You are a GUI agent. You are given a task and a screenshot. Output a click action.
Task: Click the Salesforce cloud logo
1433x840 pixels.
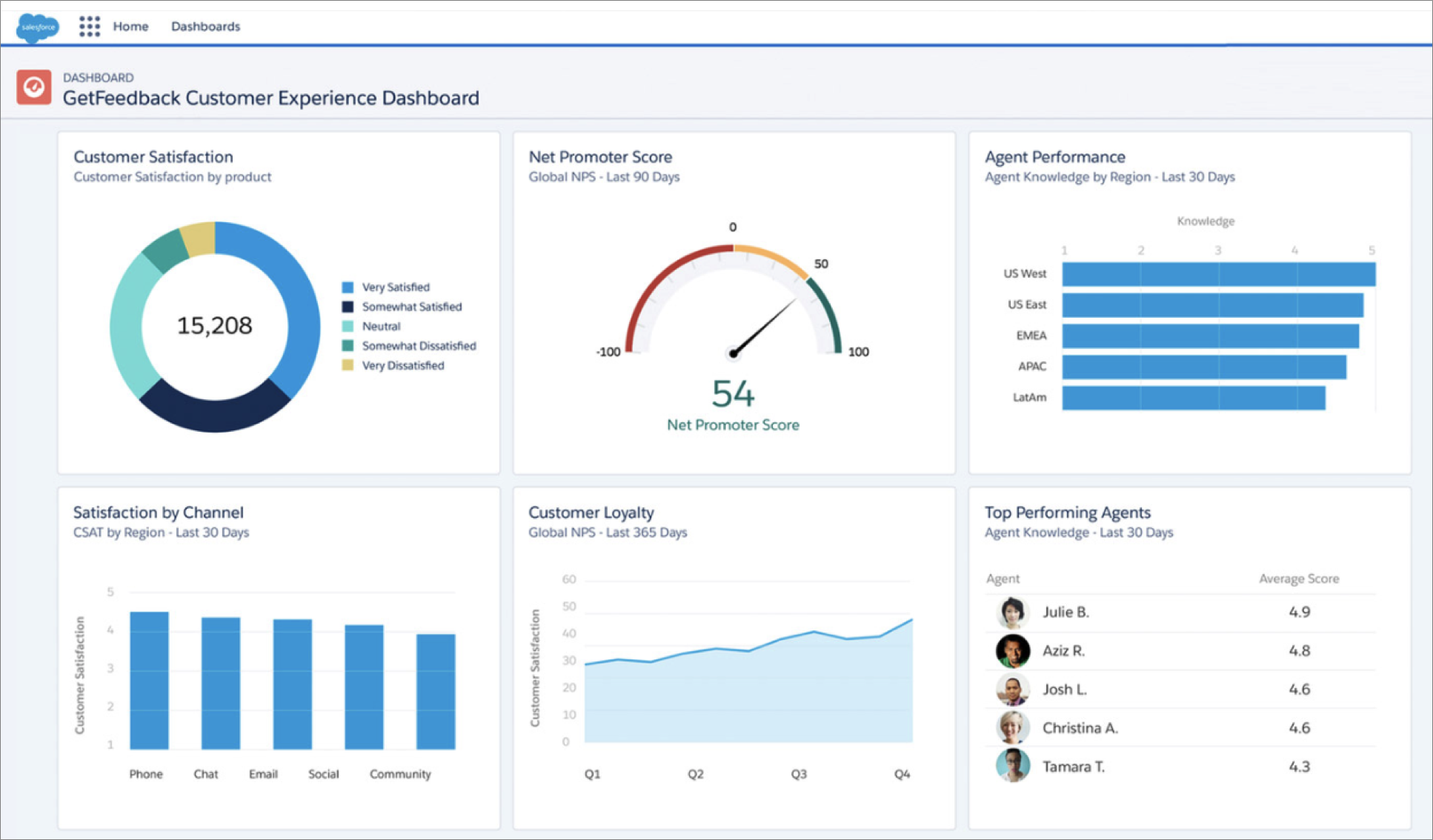[x=38, y=27]
